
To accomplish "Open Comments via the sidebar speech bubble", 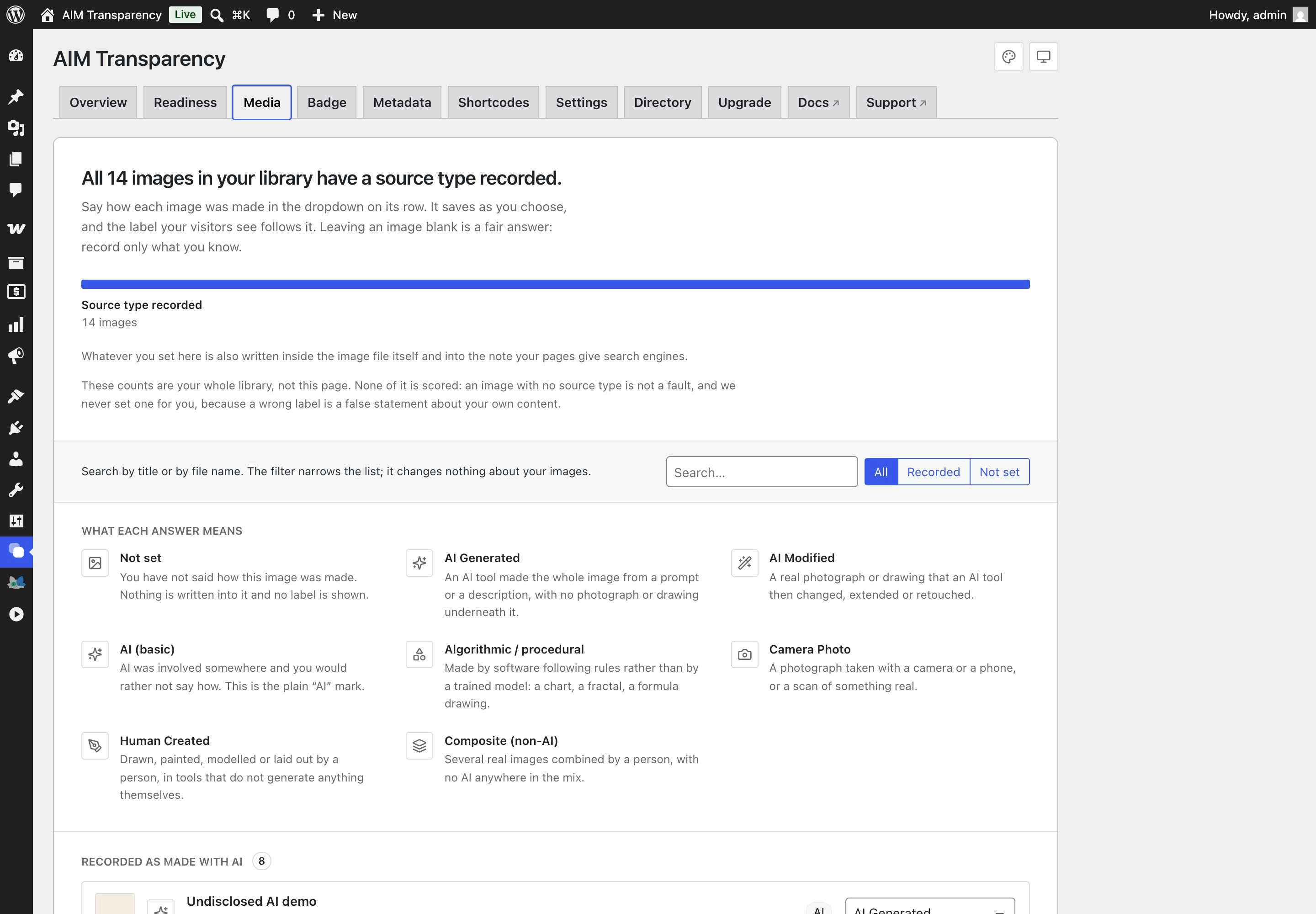I will [x=16, y=190].
